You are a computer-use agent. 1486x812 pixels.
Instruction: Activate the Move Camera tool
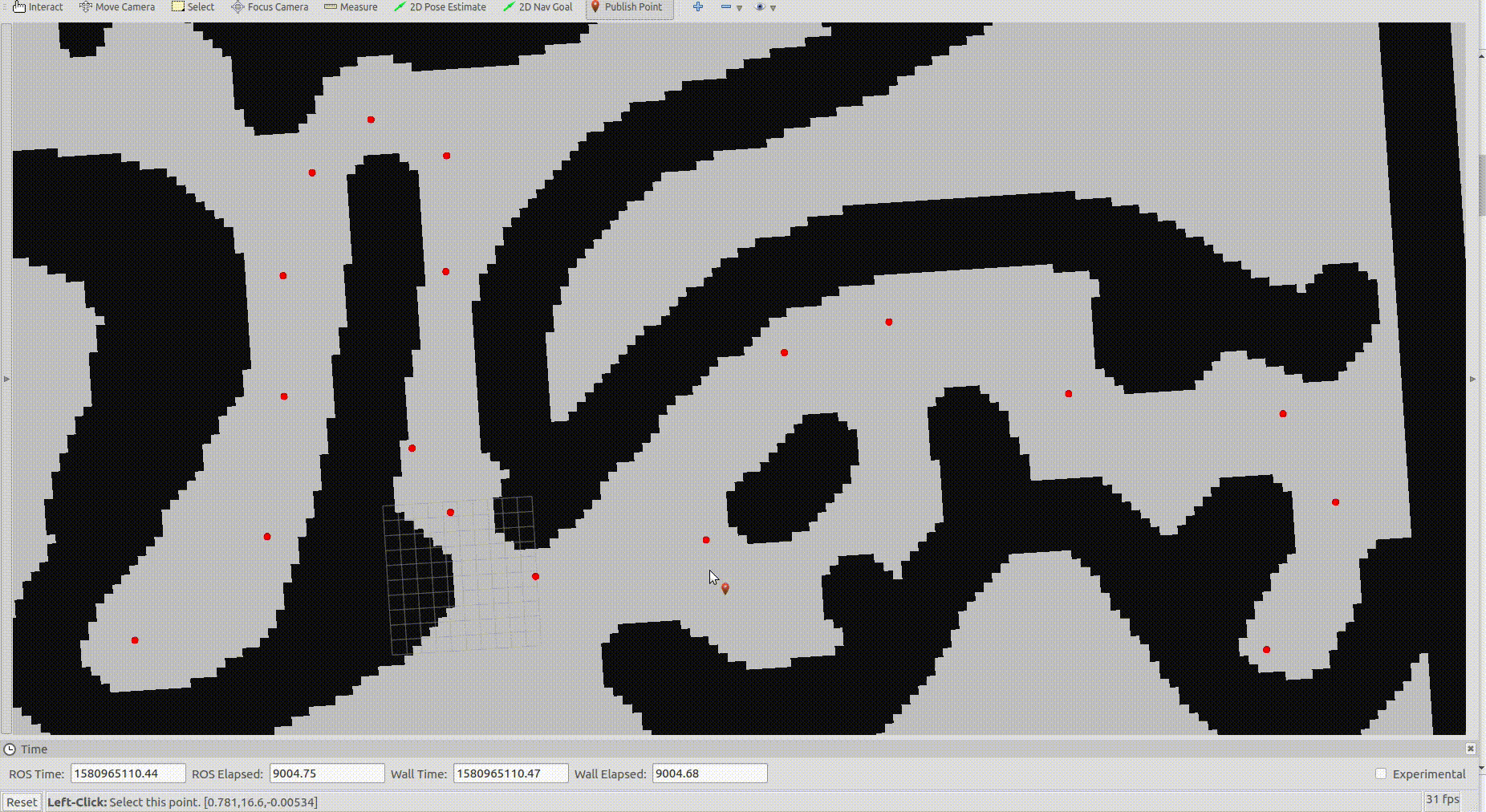116,6
